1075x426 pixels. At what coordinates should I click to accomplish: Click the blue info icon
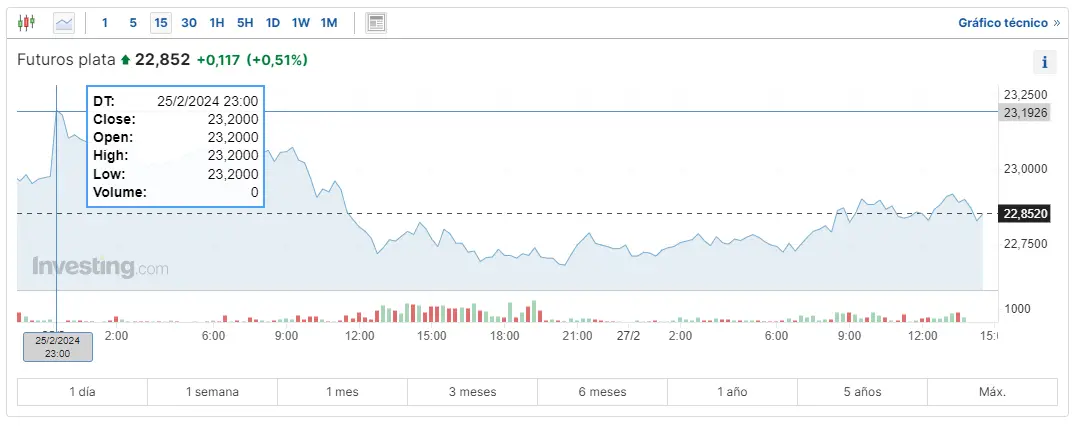[x=1044, y=62]
